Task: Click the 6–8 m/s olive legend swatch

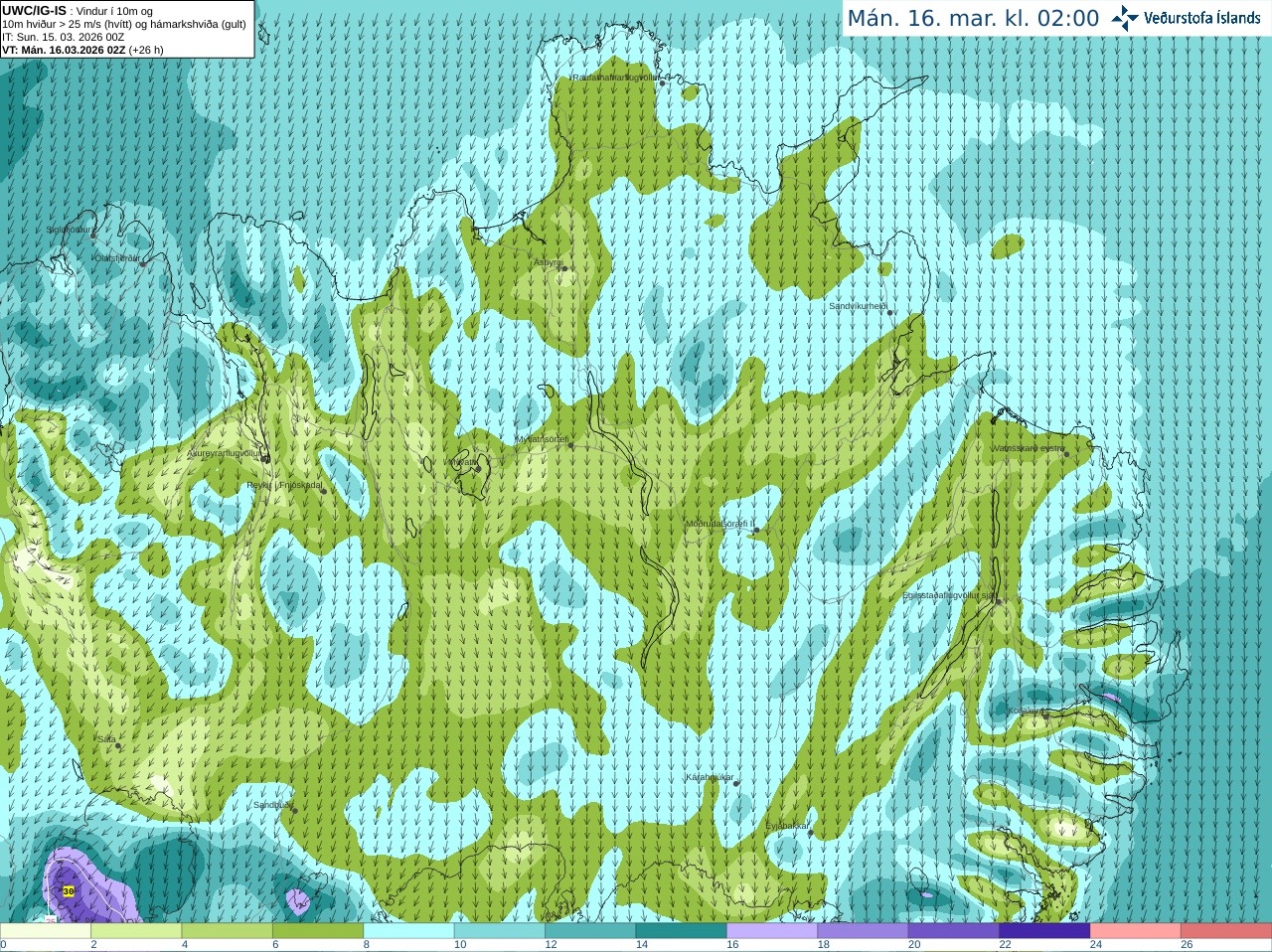Action: tap(318, 931)
